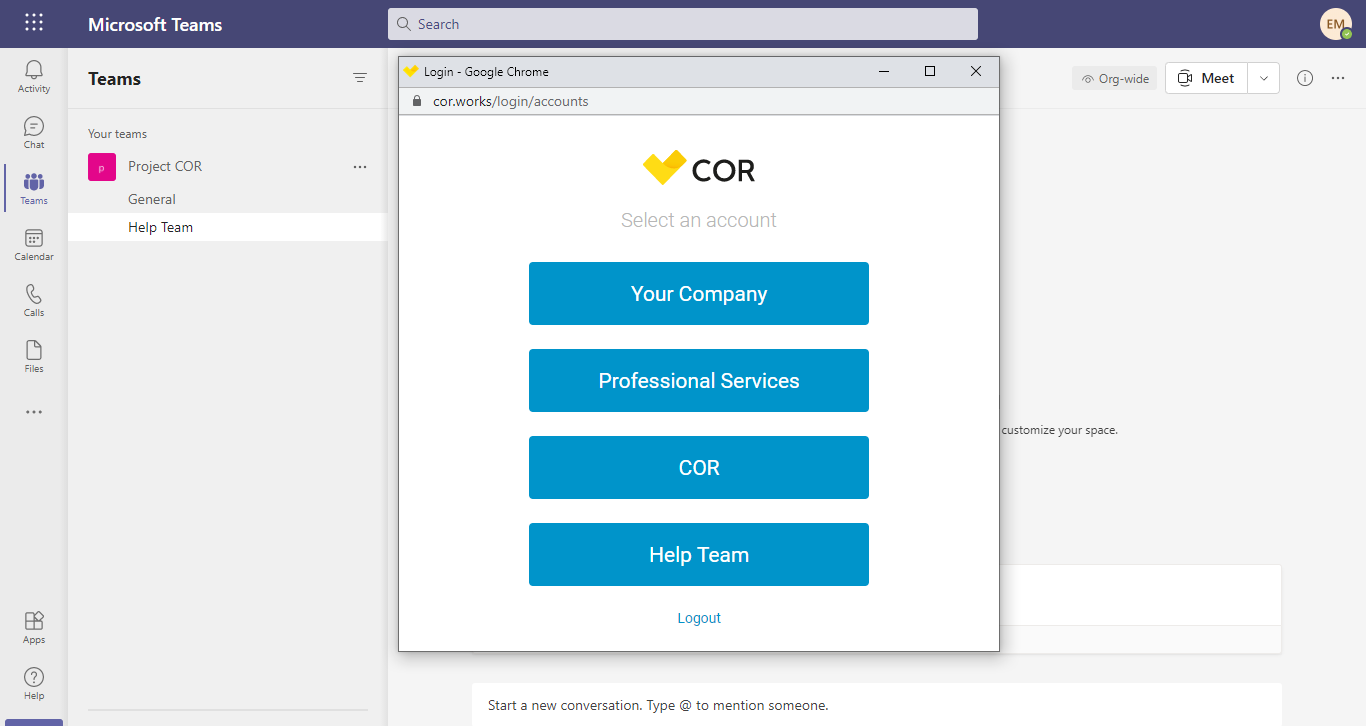Click the Project COR team avatar
Screen dimensions: 1366x726
[101, 167]
